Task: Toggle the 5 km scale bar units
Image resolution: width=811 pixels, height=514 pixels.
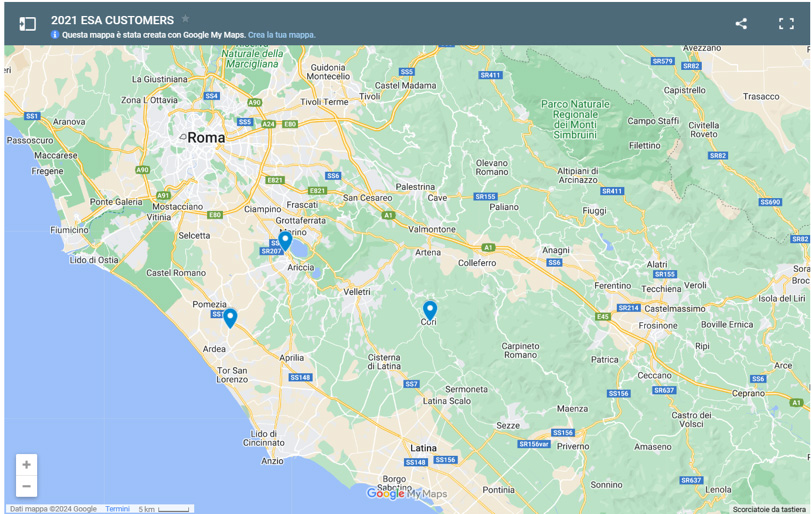Action: pyautogui.click(x=163, y=509)
